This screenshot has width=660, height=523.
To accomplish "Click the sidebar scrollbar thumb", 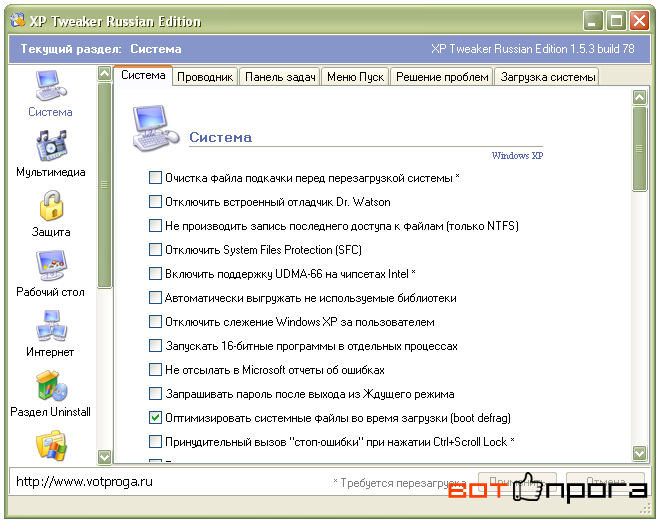I will pyautogui.click(x=104, y=185).
